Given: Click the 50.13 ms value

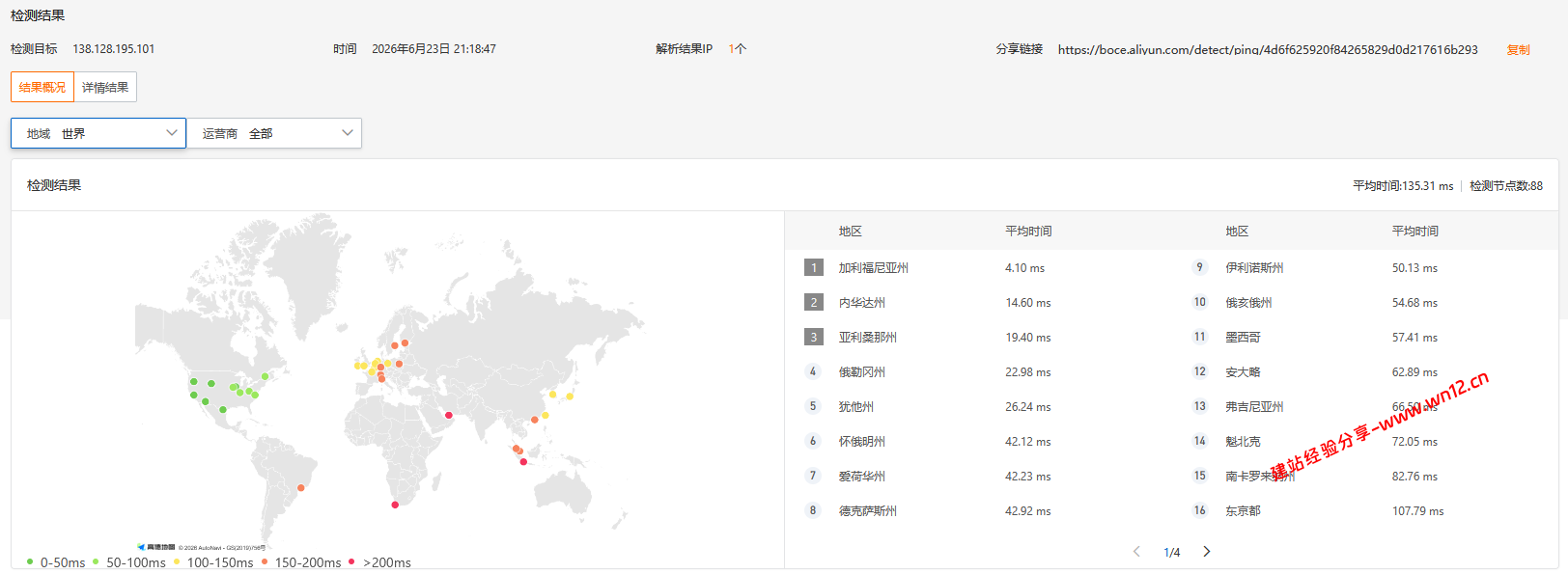Looking at the screenshot, I should (1414, 268).
